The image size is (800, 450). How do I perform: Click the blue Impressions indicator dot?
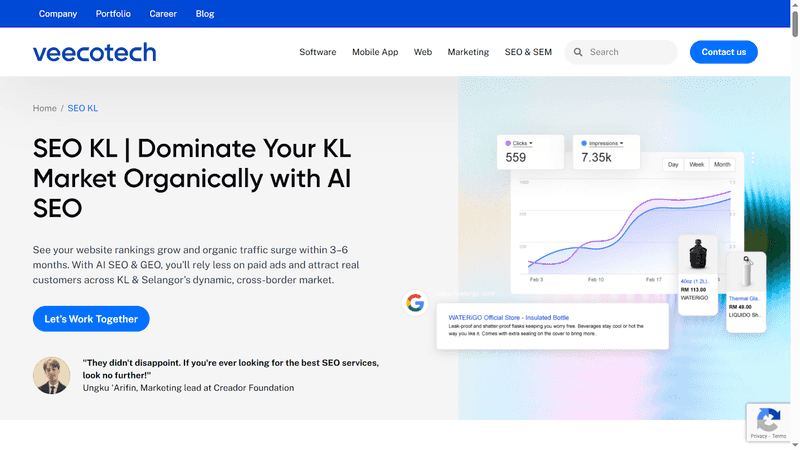[x=584, y=143]
